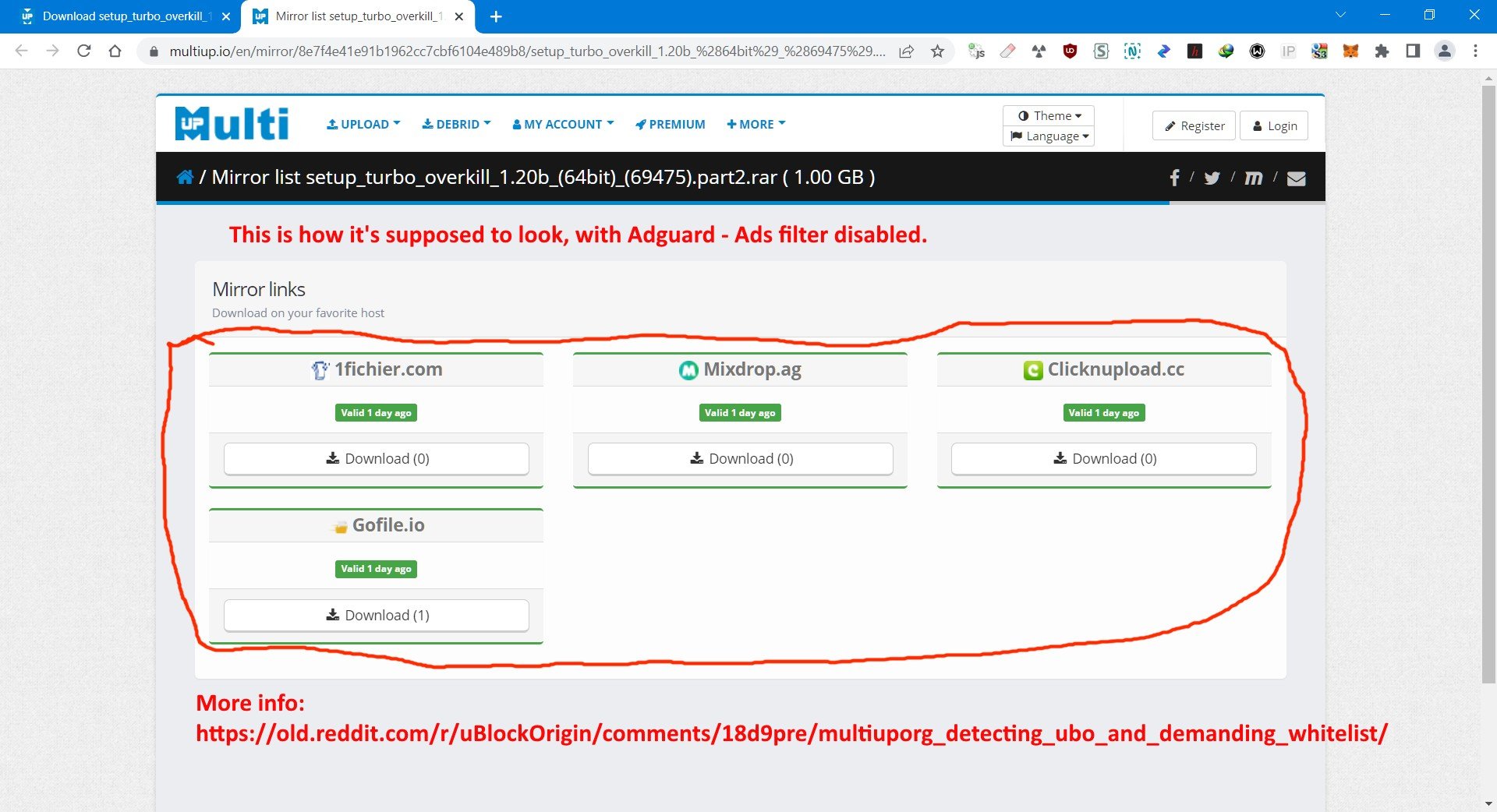Open the MORE menu in the navbar

pos(754,124)
